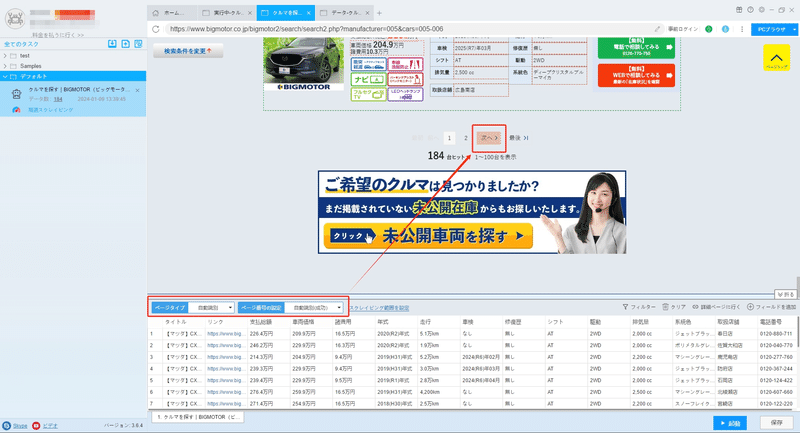
Task: Open the three-dot more options menu
Action: 742,29
